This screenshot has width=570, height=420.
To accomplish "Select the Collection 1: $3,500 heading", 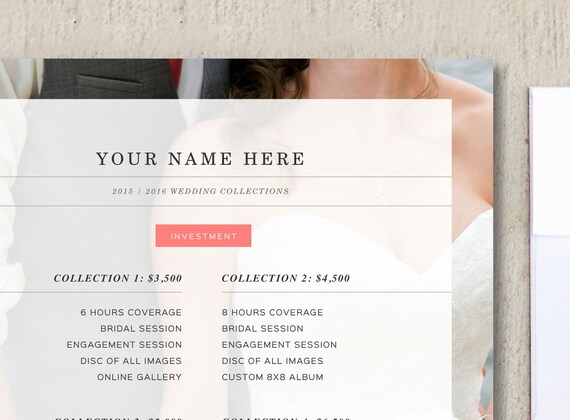I will coord(118,278).
